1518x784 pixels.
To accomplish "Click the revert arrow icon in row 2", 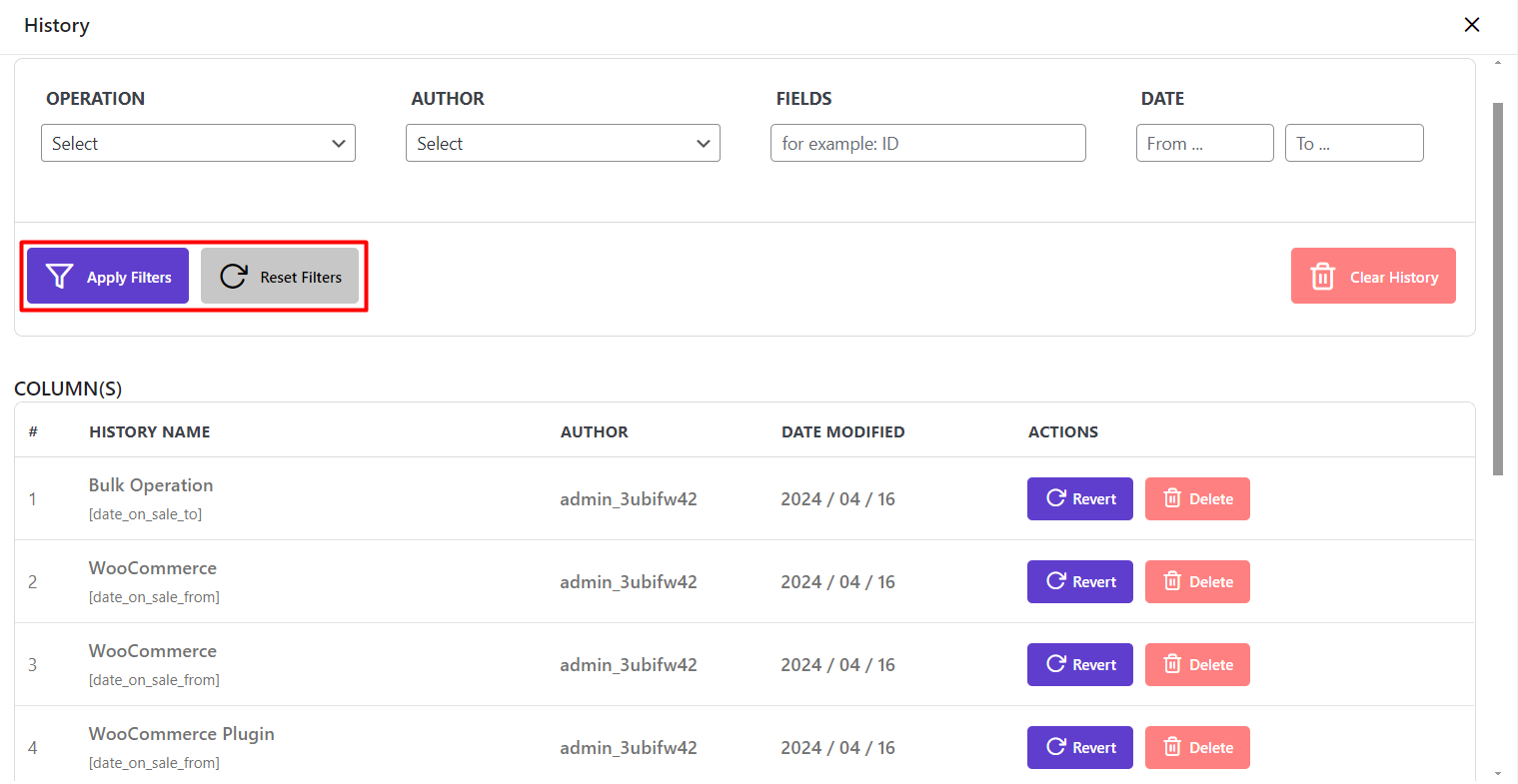I will 1055,581.
